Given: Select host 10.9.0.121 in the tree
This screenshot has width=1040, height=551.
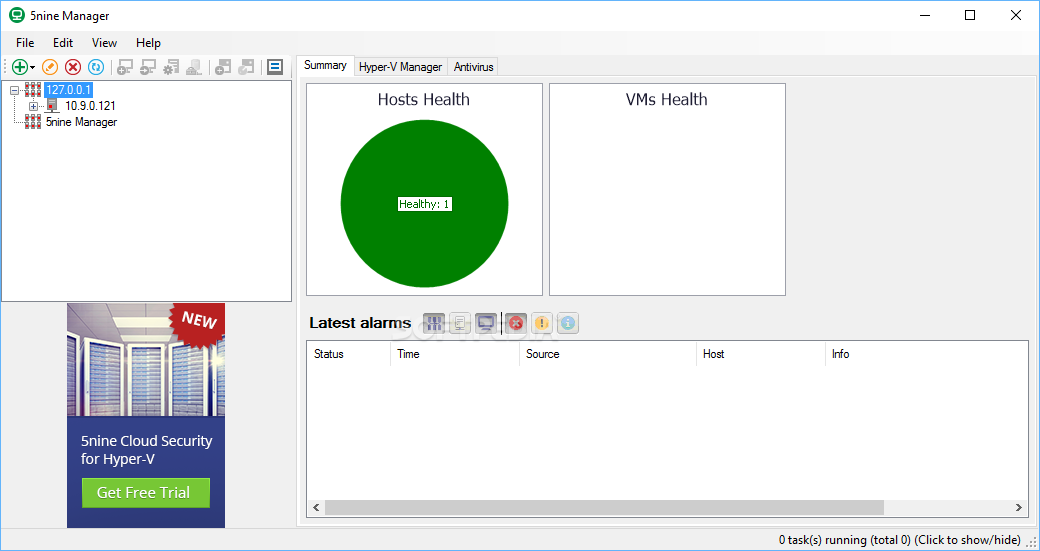Looking at the screenshot, I should [90, 105].
